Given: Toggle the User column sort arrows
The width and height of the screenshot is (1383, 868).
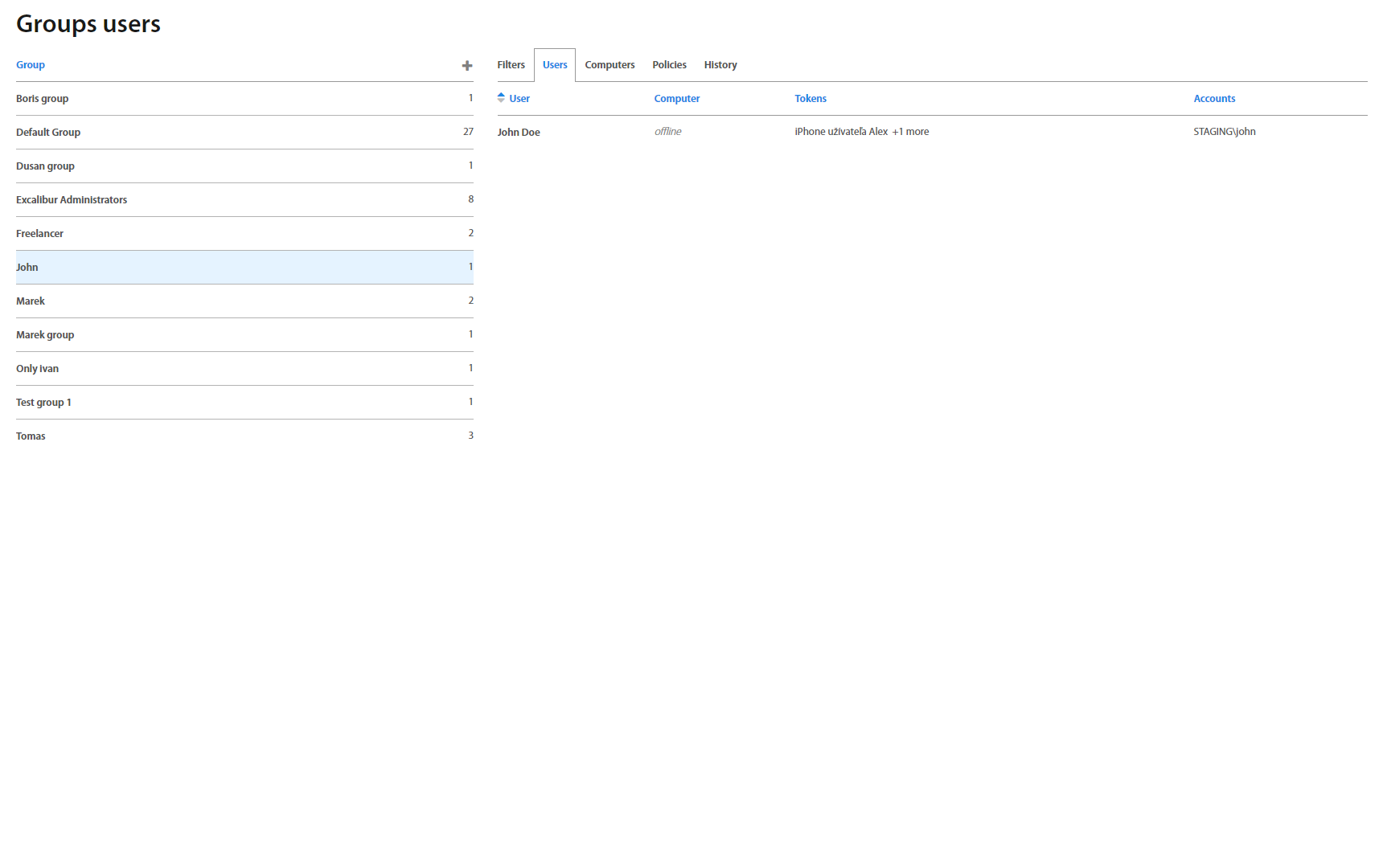Looking at the screenshot, I should point(501,98).
